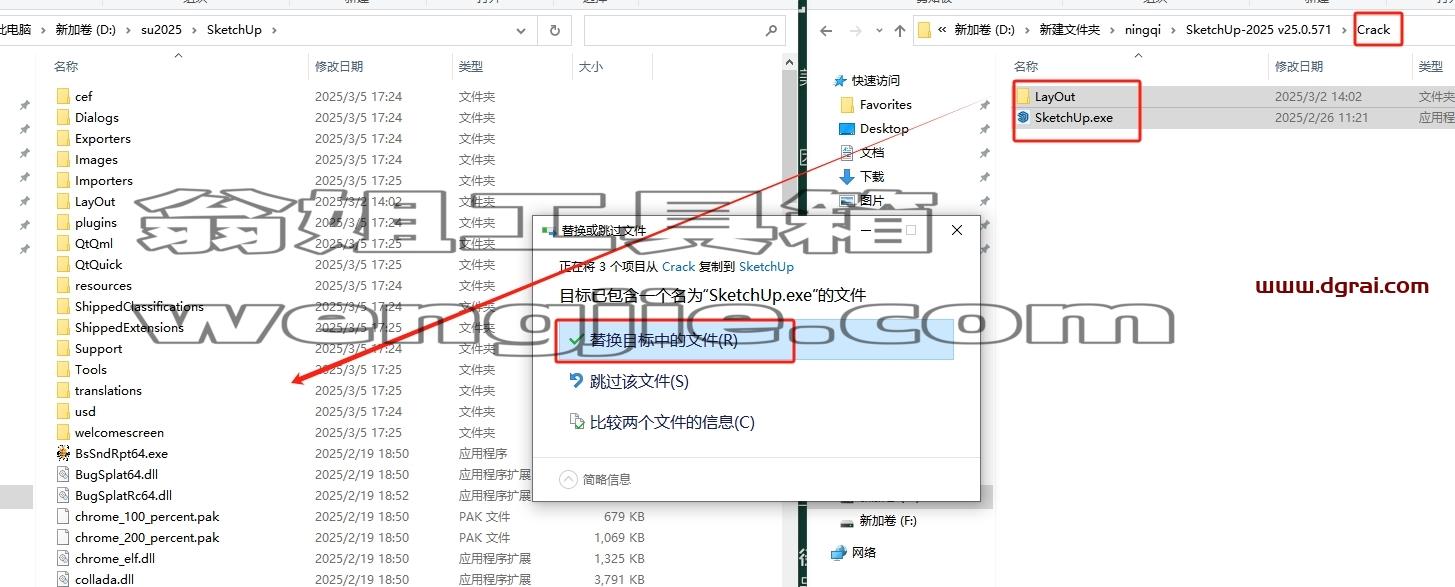Refresh the left Explorer window
Viewport: 1455px width, 587px height.
(x=554, y=30)
